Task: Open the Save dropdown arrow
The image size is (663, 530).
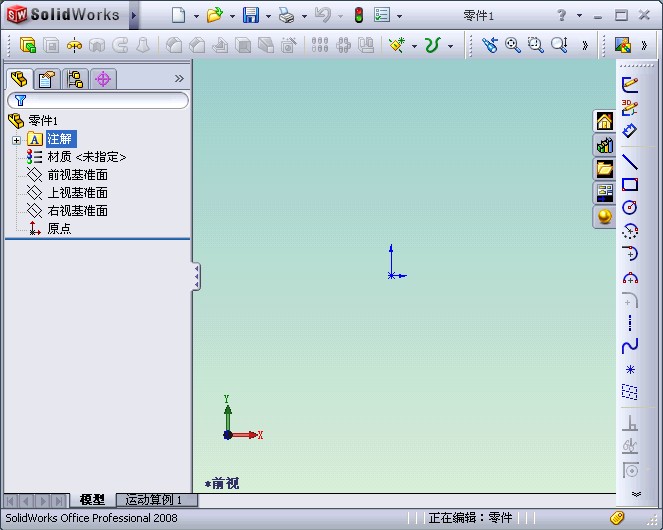Action: 268,16
